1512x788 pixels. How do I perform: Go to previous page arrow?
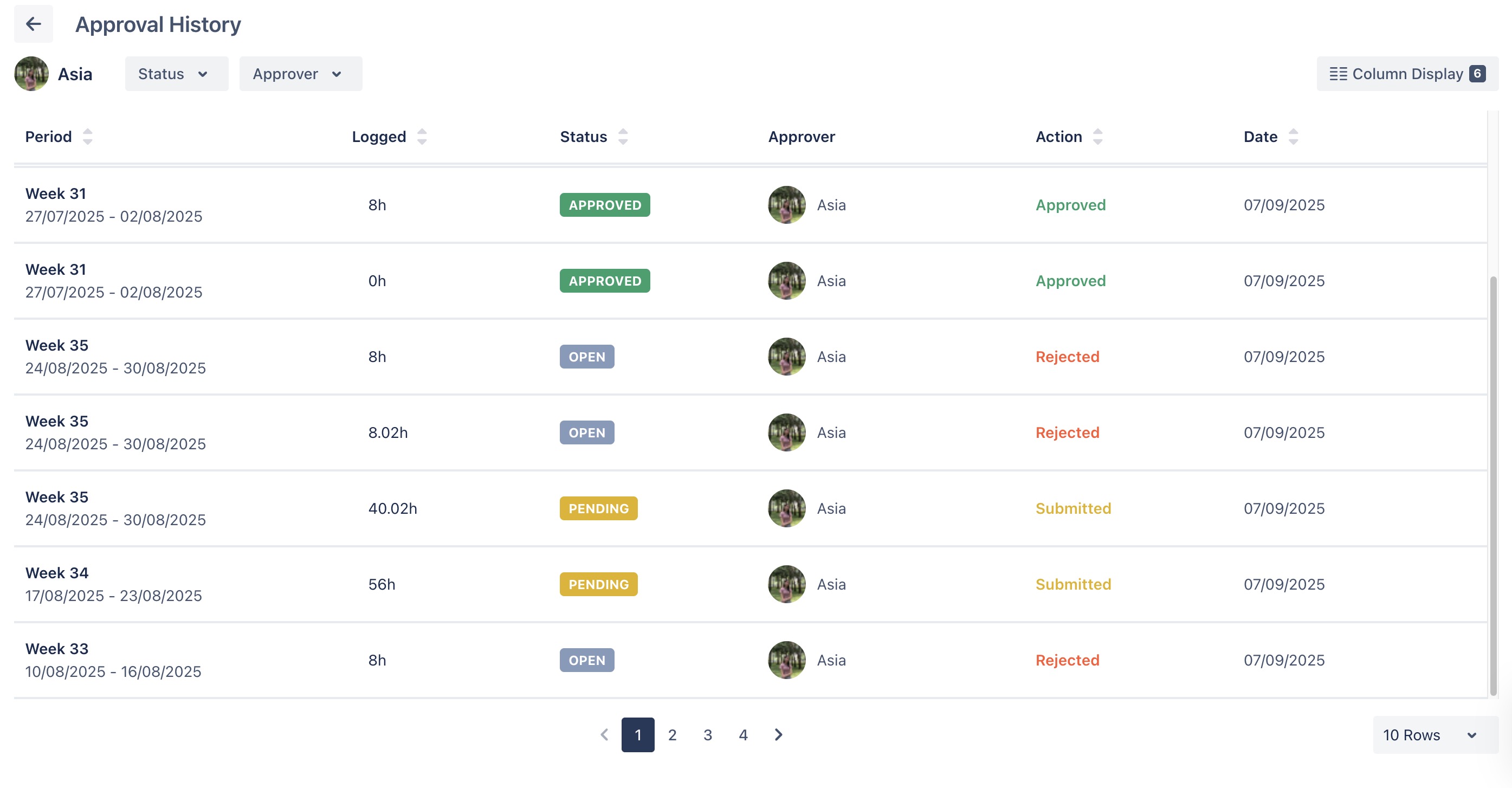point(604,734)
